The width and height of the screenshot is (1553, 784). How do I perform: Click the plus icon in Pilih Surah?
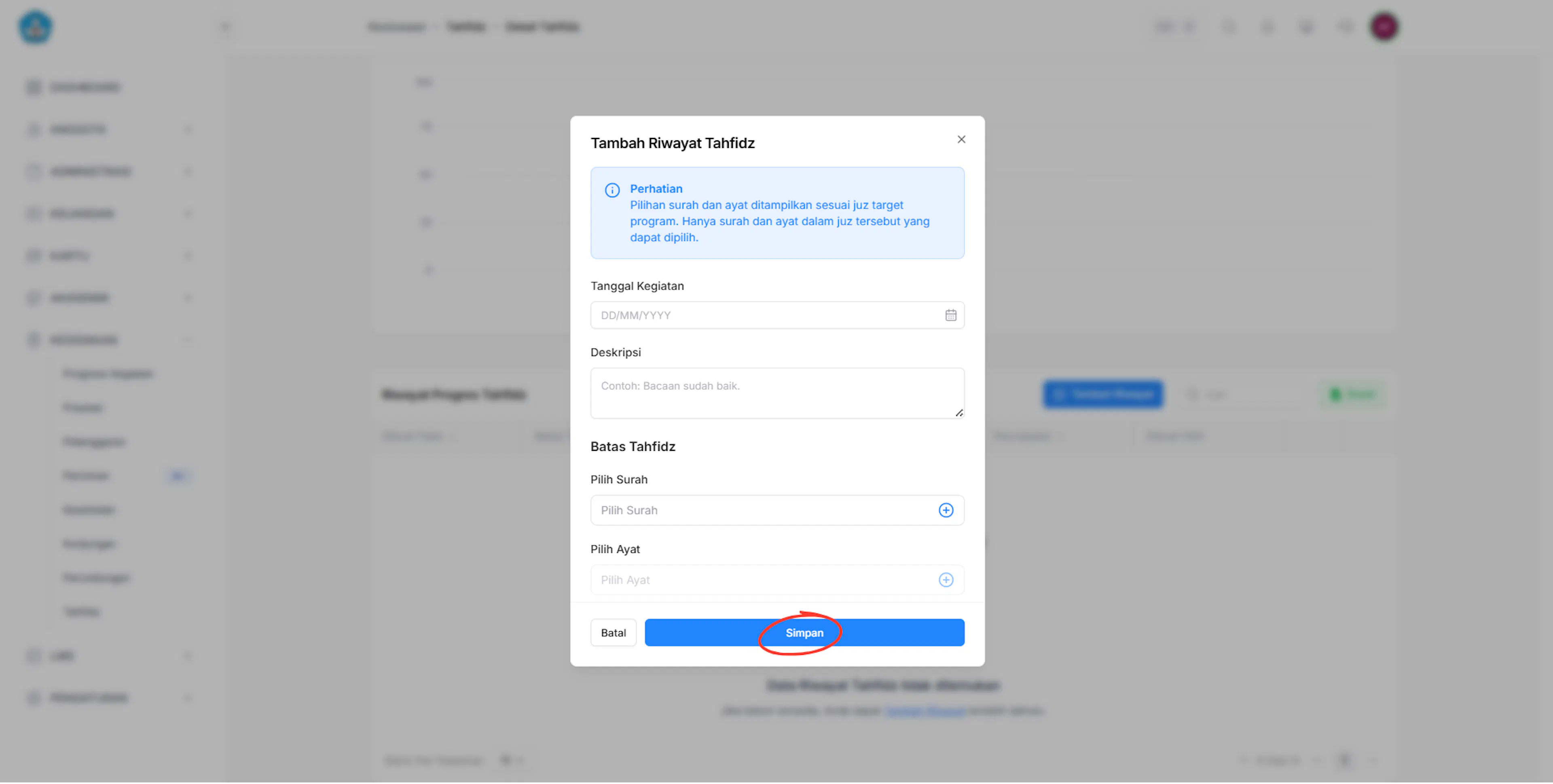click(946, 510)
